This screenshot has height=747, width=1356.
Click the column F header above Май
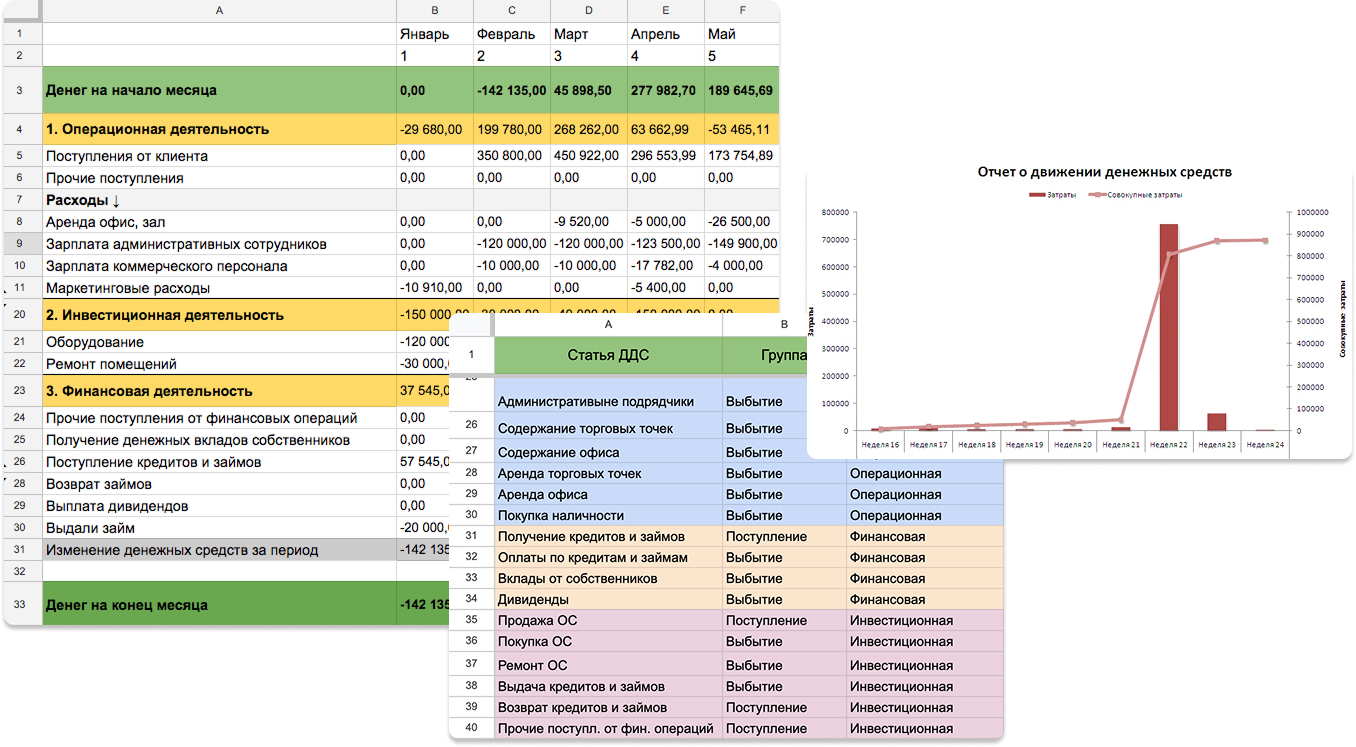pyautogui.click(x=740, y=11)
